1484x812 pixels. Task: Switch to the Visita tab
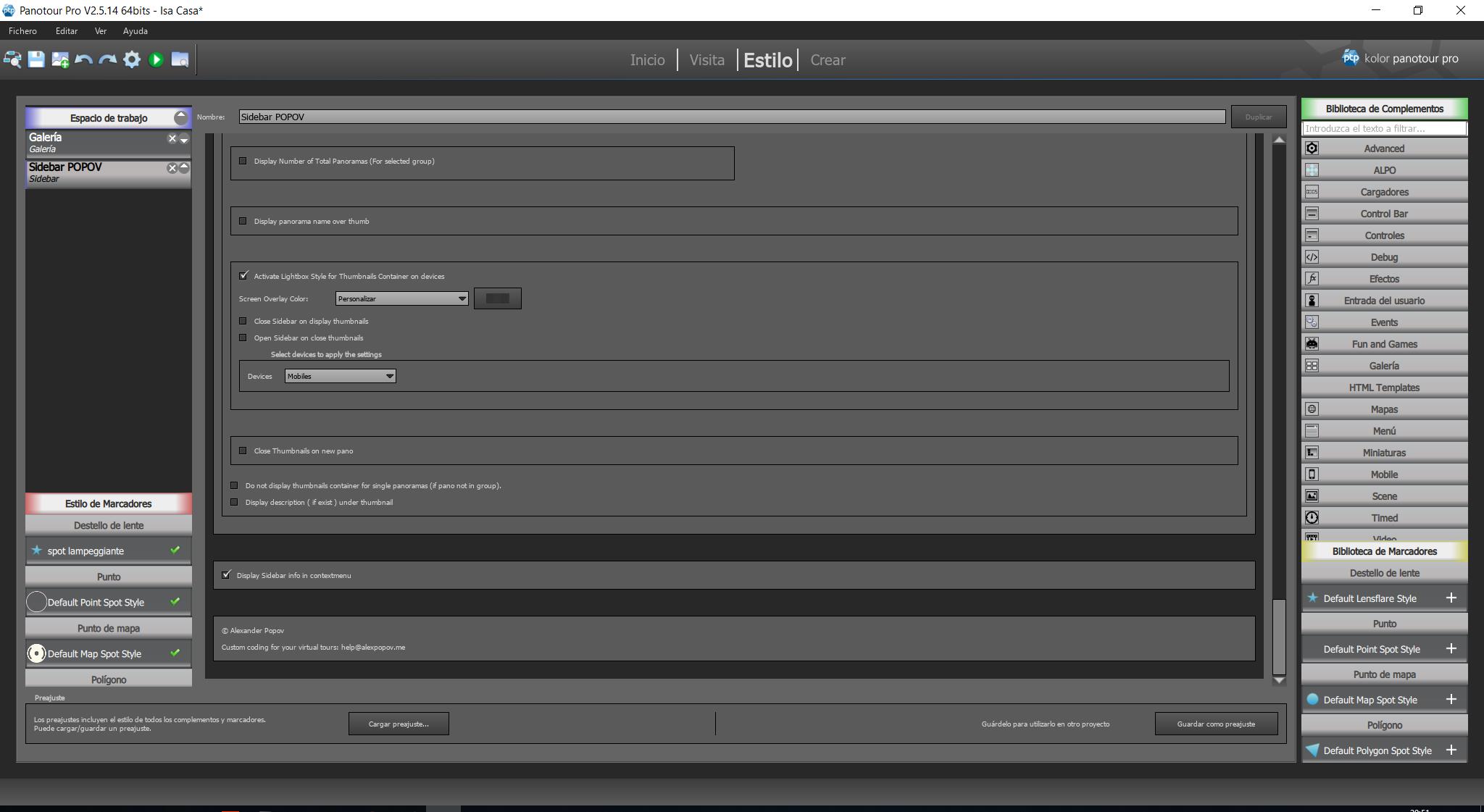pos(706,60)
